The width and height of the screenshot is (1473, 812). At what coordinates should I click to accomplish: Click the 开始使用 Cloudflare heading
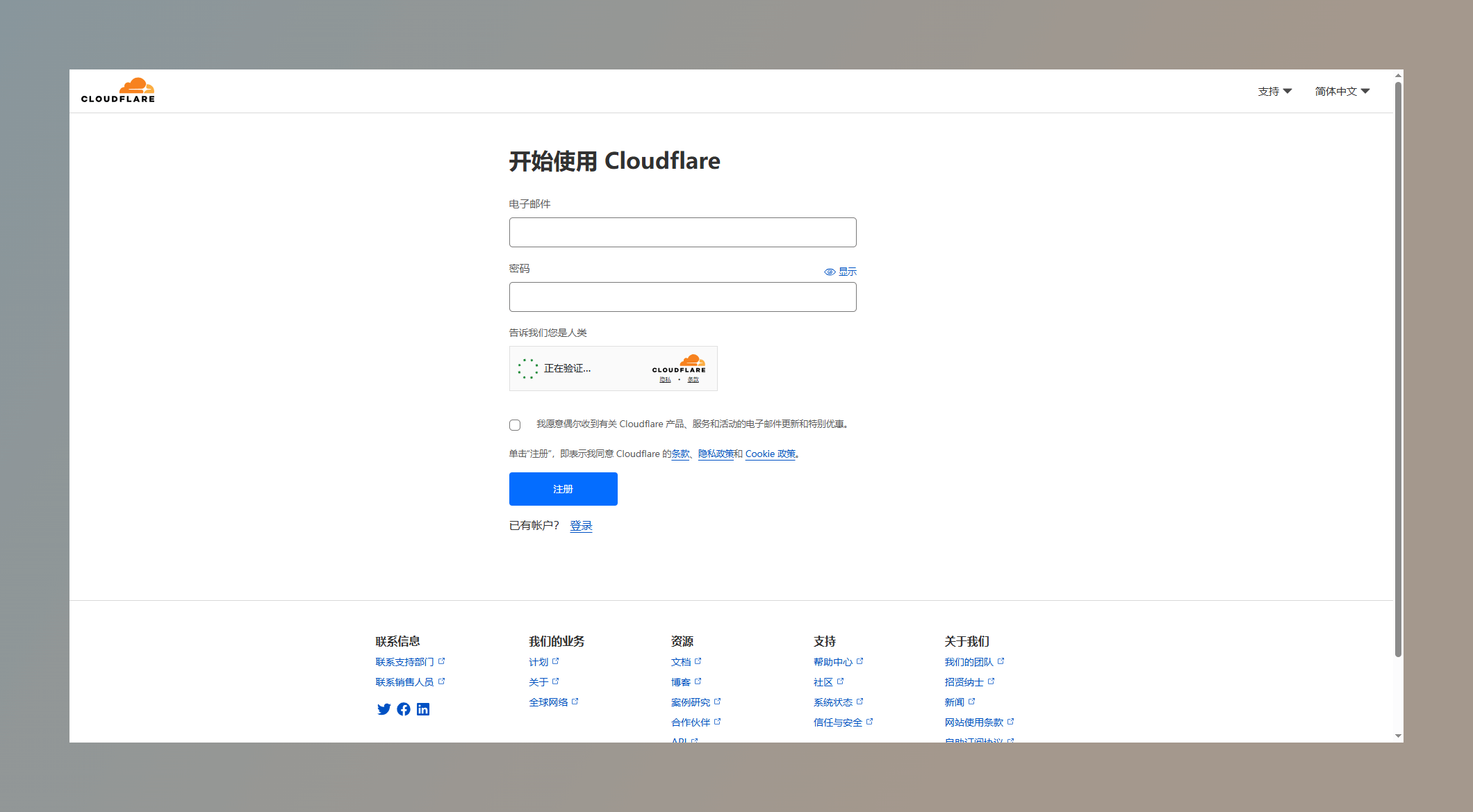click(x=614, y=161)
